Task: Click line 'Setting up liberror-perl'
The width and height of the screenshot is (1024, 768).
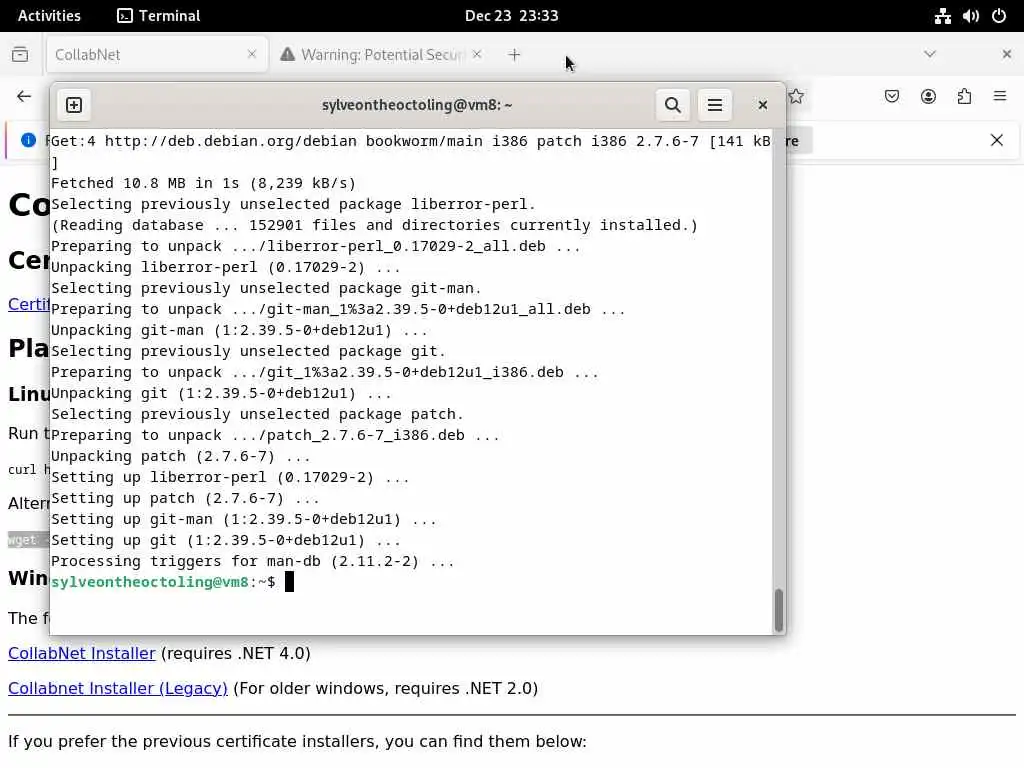Action: [230, 477]
